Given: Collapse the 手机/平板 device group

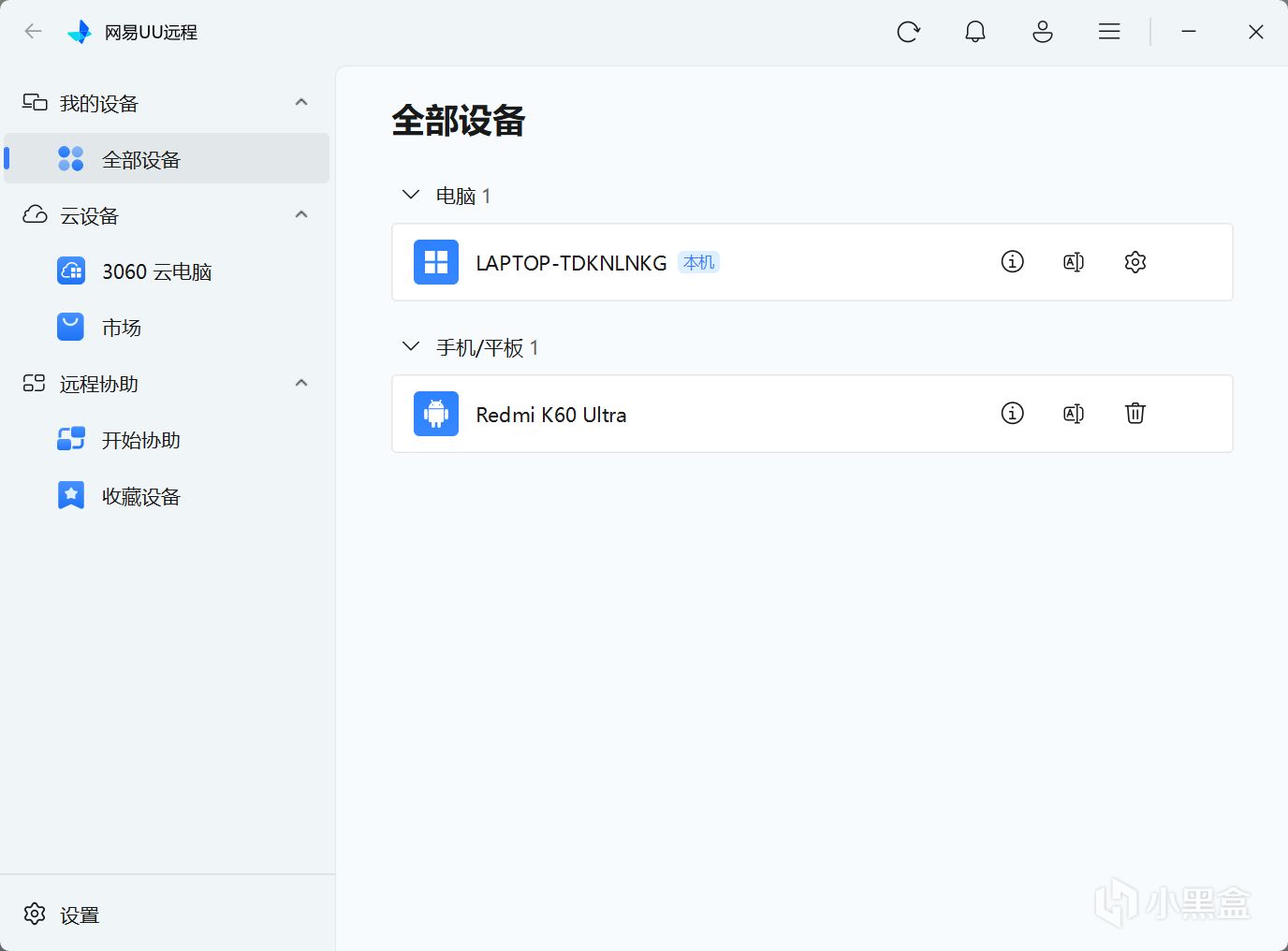Looking at the screenshot, I should (x=411, y=347).
